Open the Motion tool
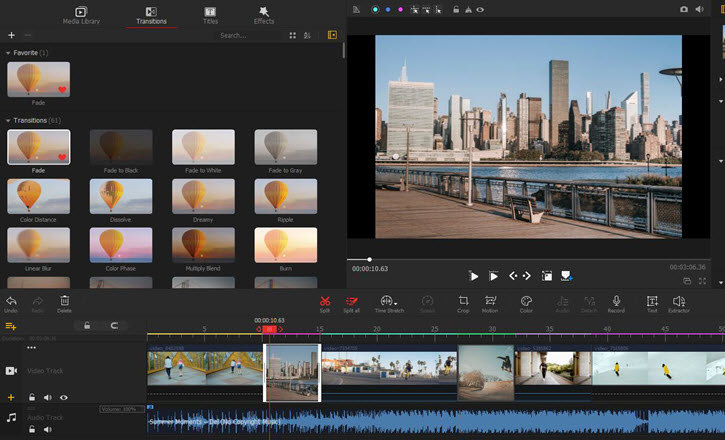Screen dimensions: 725x440 490,302
